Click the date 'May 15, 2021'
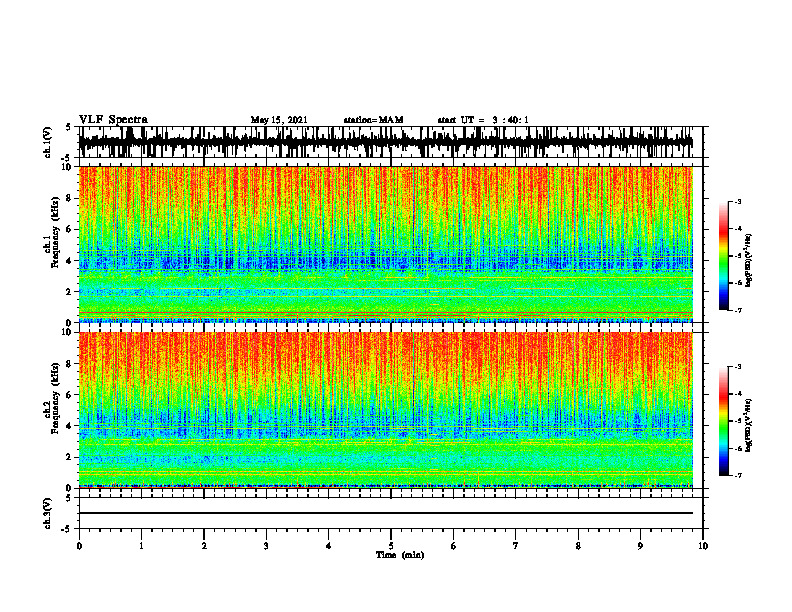 279,120
